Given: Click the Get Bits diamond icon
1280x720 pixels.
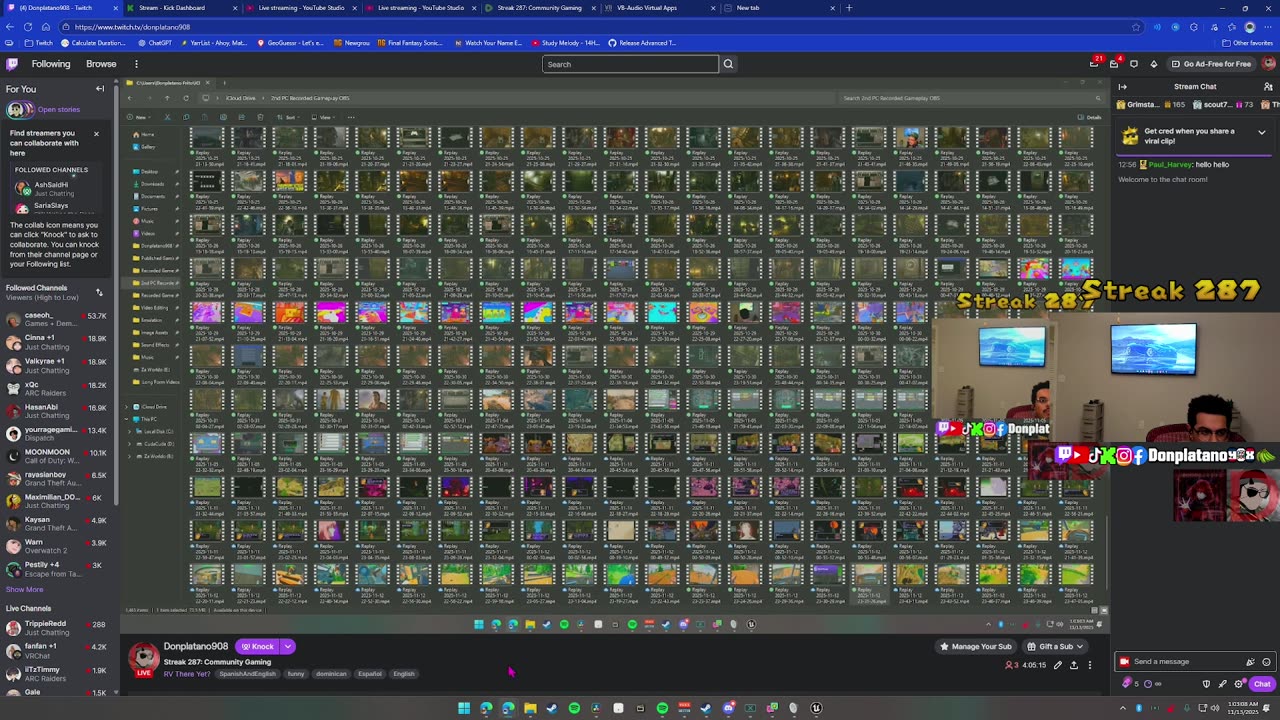Looking at the screenshot, I should [1153, 64].
